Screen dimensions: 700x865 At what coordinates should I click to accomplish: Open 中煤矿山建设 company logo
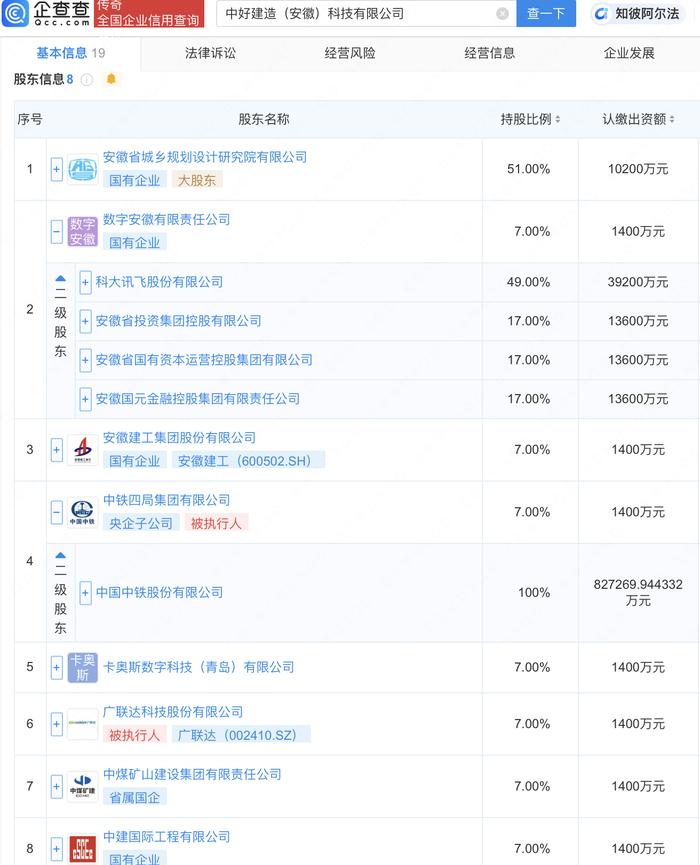tap(82, 786)
